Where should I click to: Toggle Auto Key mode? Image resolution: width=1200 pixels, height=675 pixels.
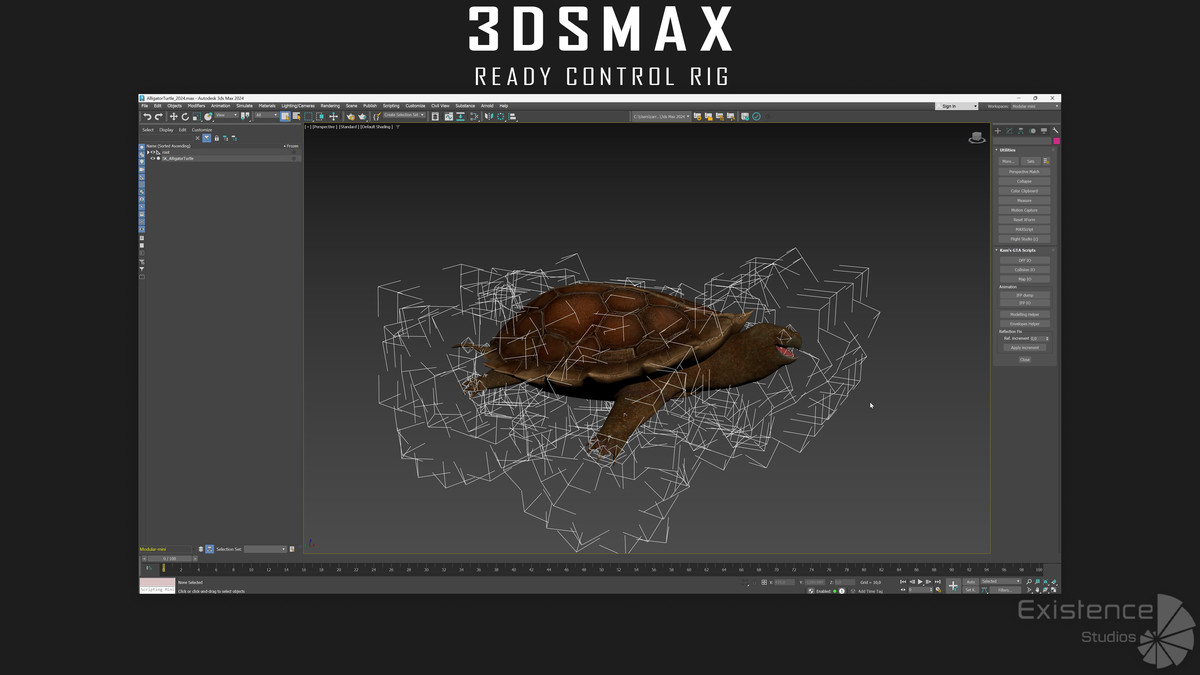pos(970,581)
